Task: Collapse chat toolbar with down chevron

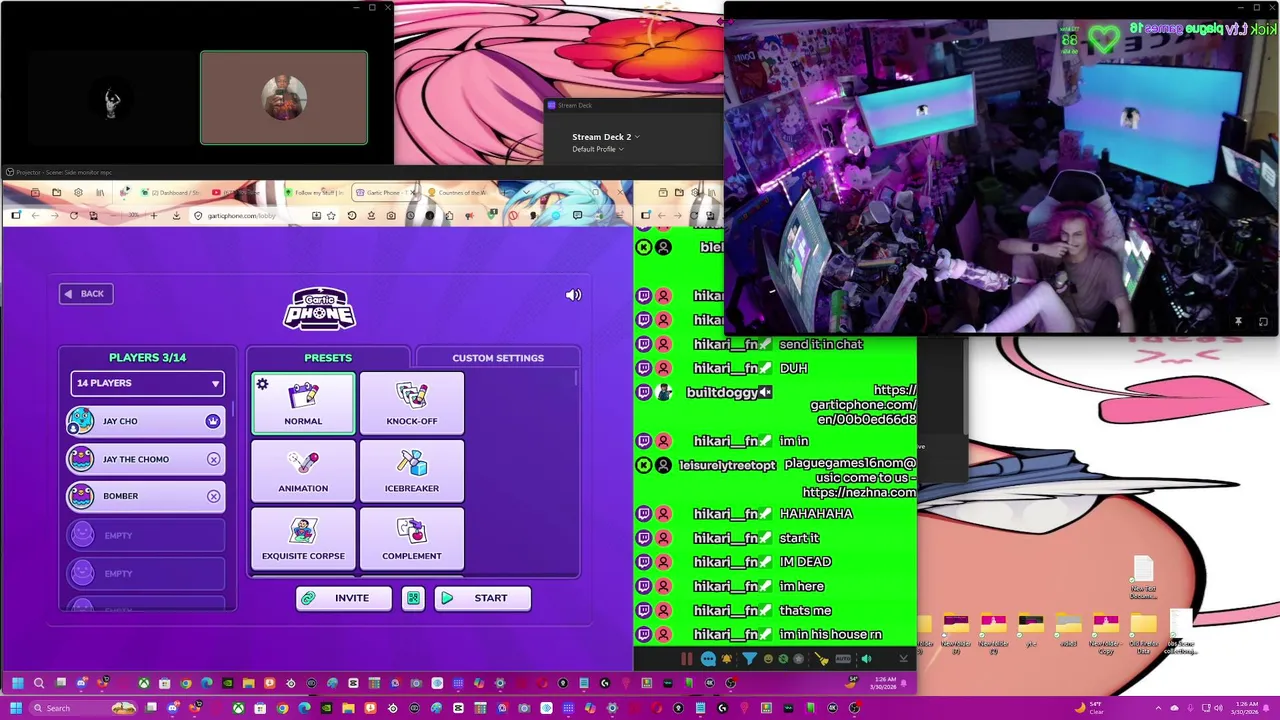Action: tap(904, 659)
